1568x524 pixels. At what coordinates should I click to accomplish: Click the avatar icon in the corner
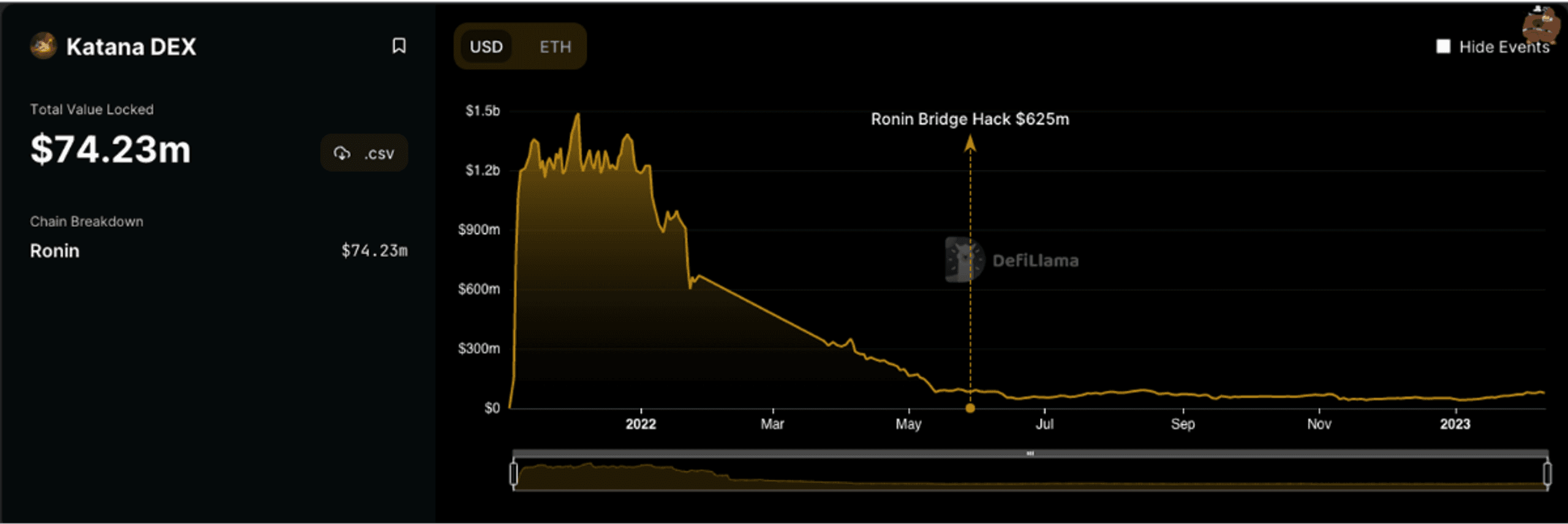tap(1540, 25)
